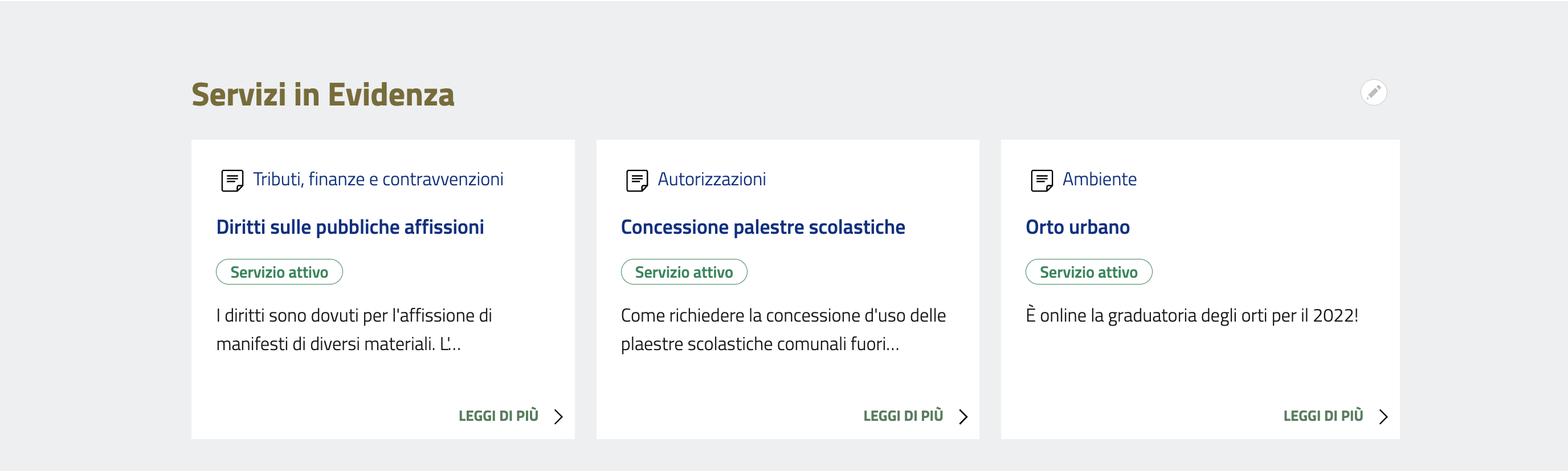Click the pencil edit icon

click(1373, 92)
